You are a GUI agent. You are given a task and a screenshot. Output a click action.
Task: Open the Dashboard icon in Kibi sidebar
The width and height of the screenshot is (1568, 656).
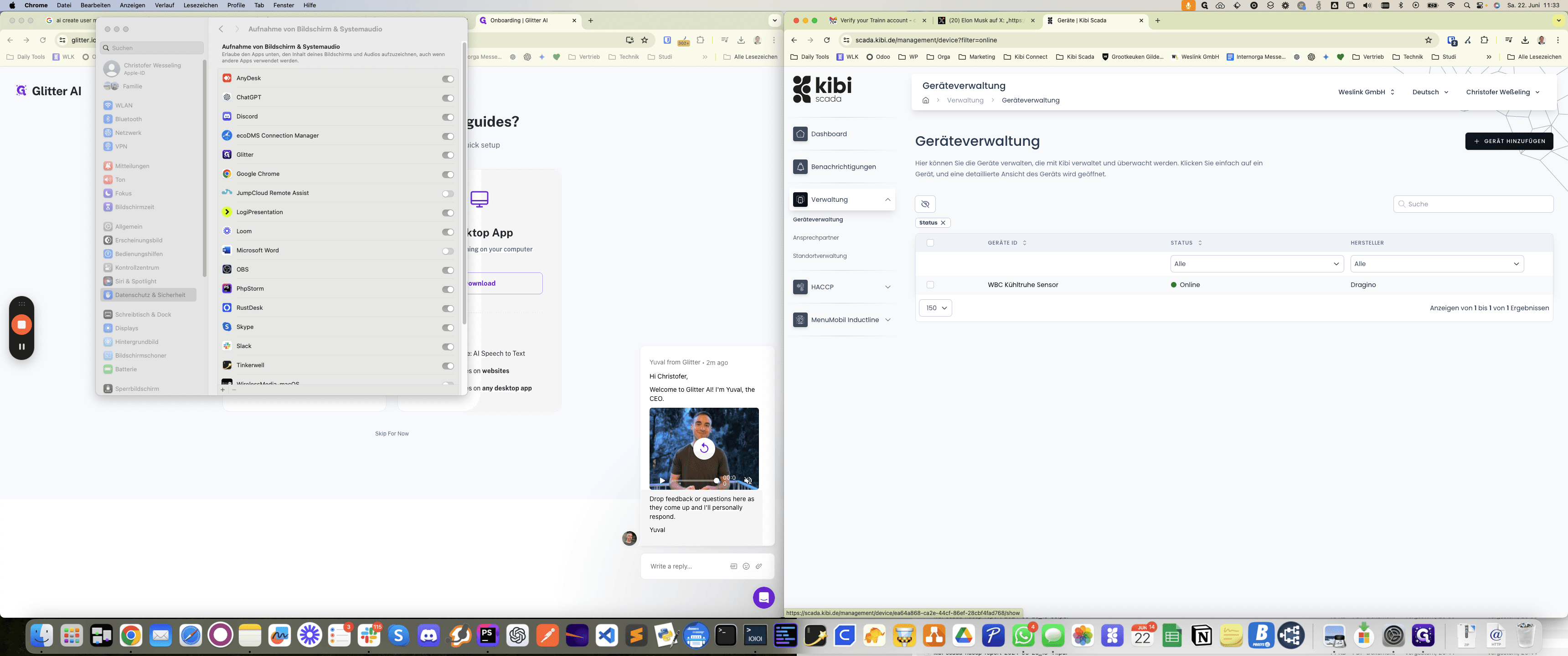[x=800, y=134]
